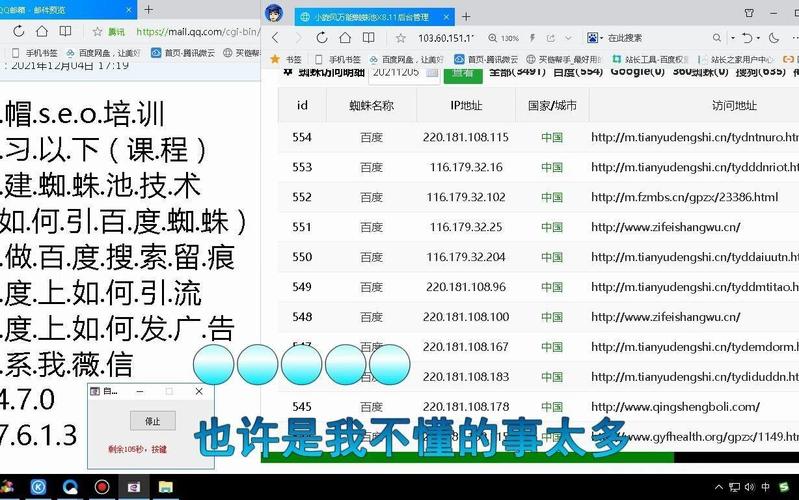The width and height of the screenshot is (799, 500).
Task: Expand the dropdown arrow beside magnifier
Action: (x=733, y=38)
